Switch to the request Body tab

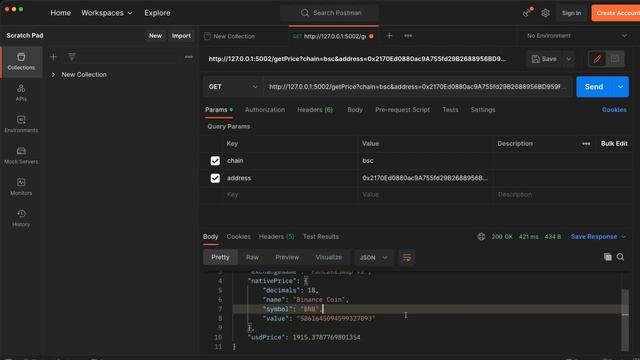(x=355, y=110)
